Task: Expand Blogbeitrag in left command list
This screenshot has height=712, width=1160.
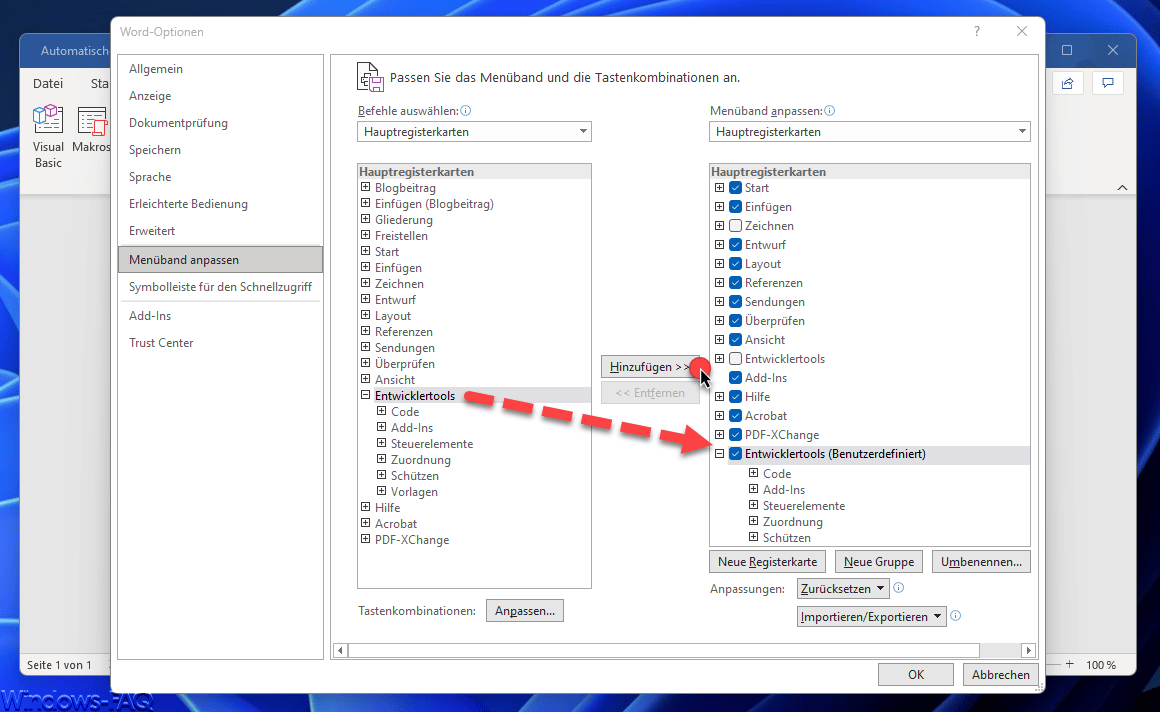Action: click(365, 187)
